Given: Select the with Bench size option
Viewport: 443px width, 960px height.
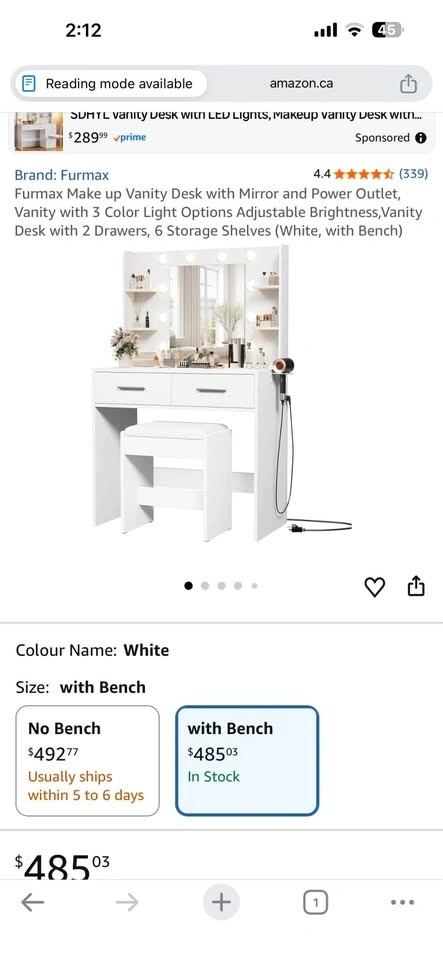Looking at the screenshot, I should [x=247, y=760].
